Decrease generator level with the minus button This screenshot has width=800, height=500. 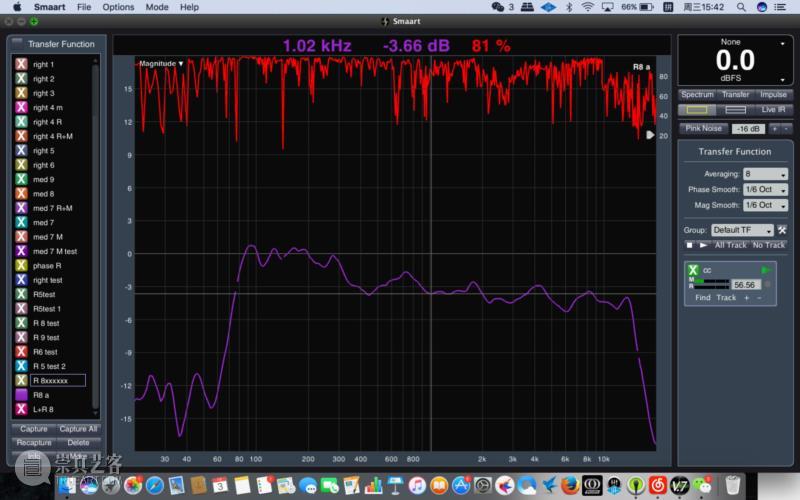coord(786,129)
